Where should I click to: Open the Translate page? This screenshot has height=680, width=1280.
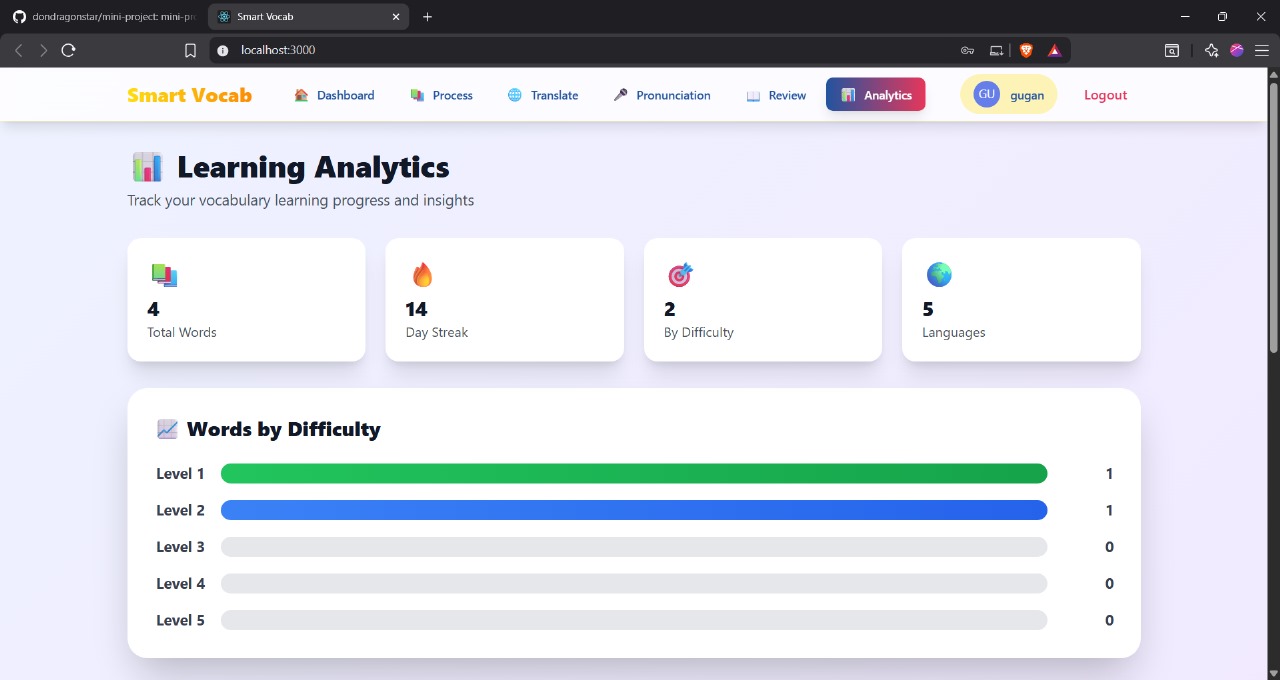543,95
